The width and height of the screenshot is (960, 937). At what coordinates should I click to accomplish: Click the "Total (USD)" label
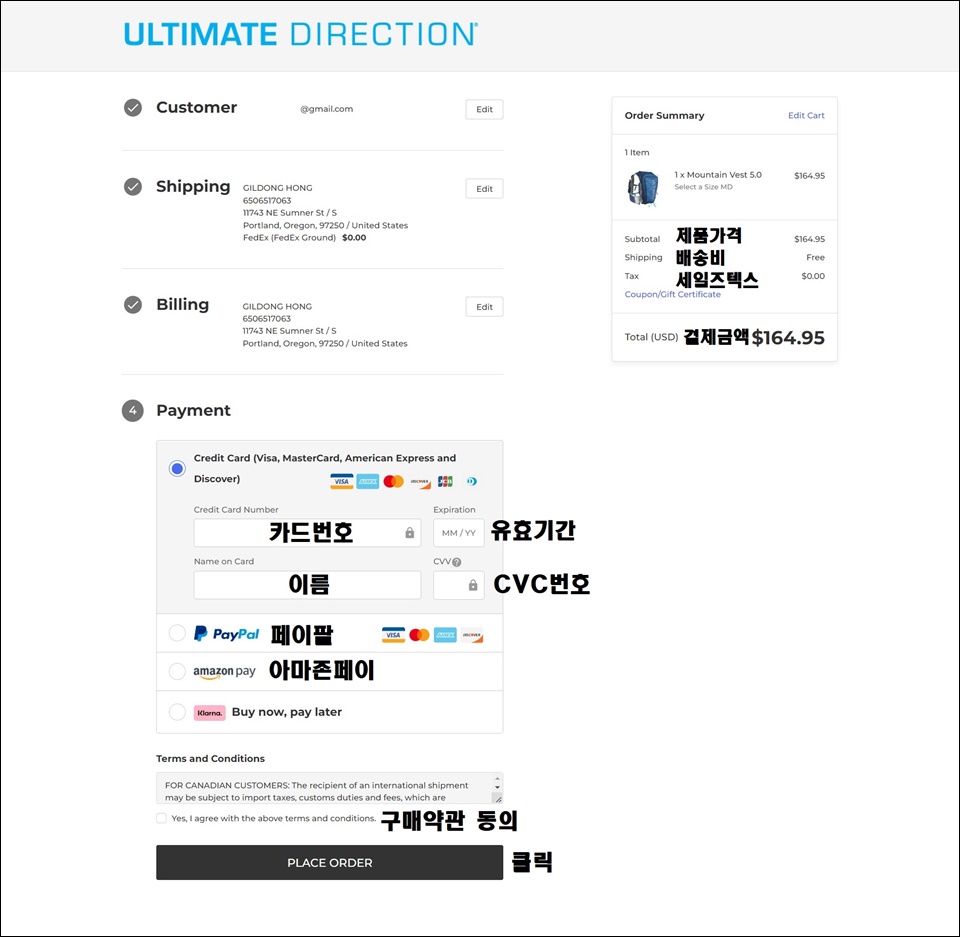651,337
